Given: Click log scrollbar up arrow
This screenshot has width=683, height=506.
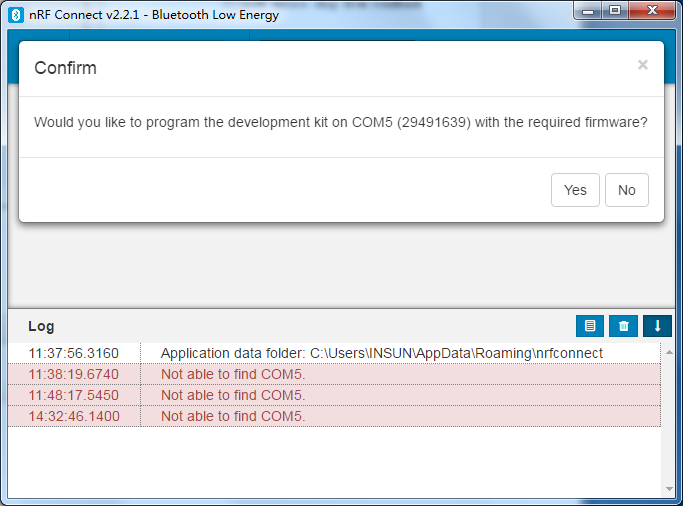Looking at the screenshot, I should (669, 352).
